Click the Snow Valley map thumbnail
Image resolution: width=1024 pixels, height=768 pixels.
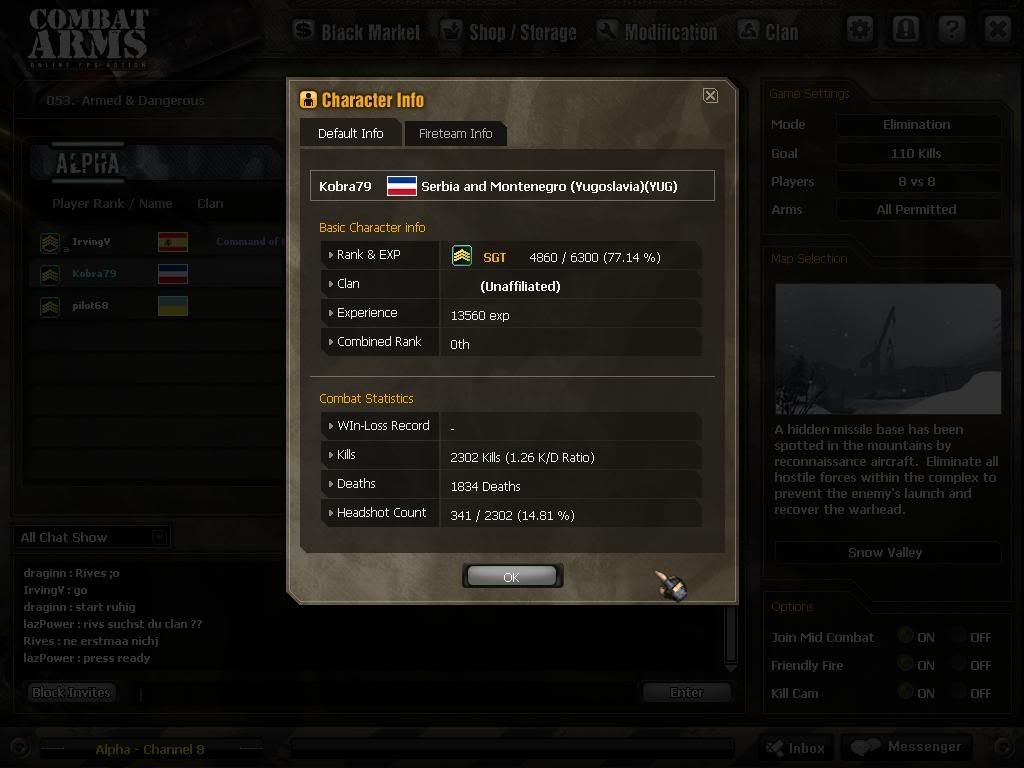point(888,349)
